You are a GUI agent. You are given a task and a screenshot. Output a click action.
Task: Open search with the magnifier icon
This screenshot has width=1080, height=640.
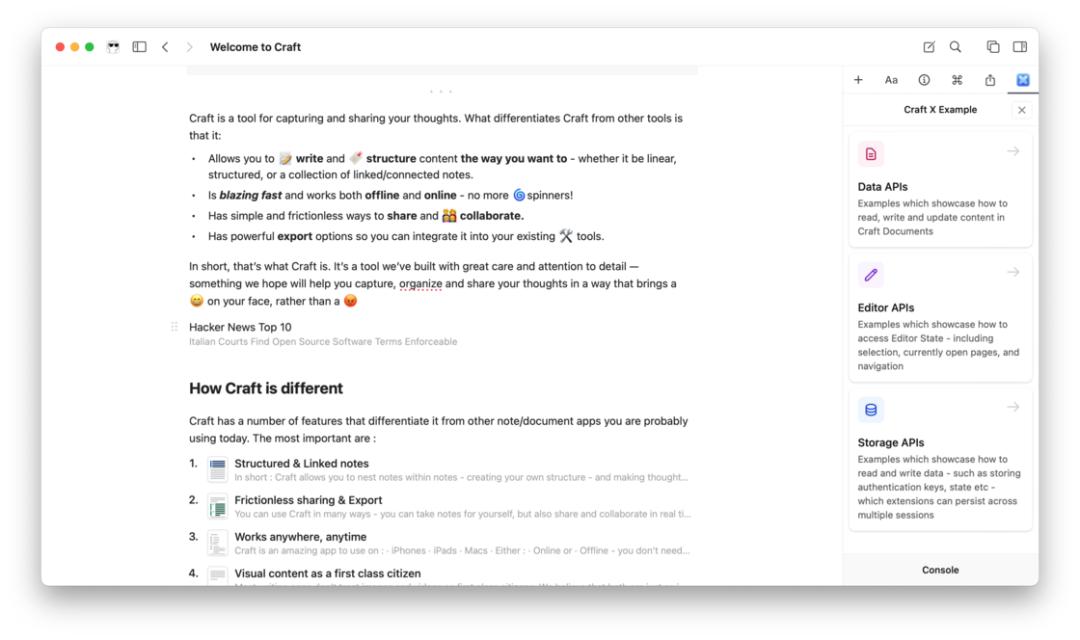click(955, 47)
